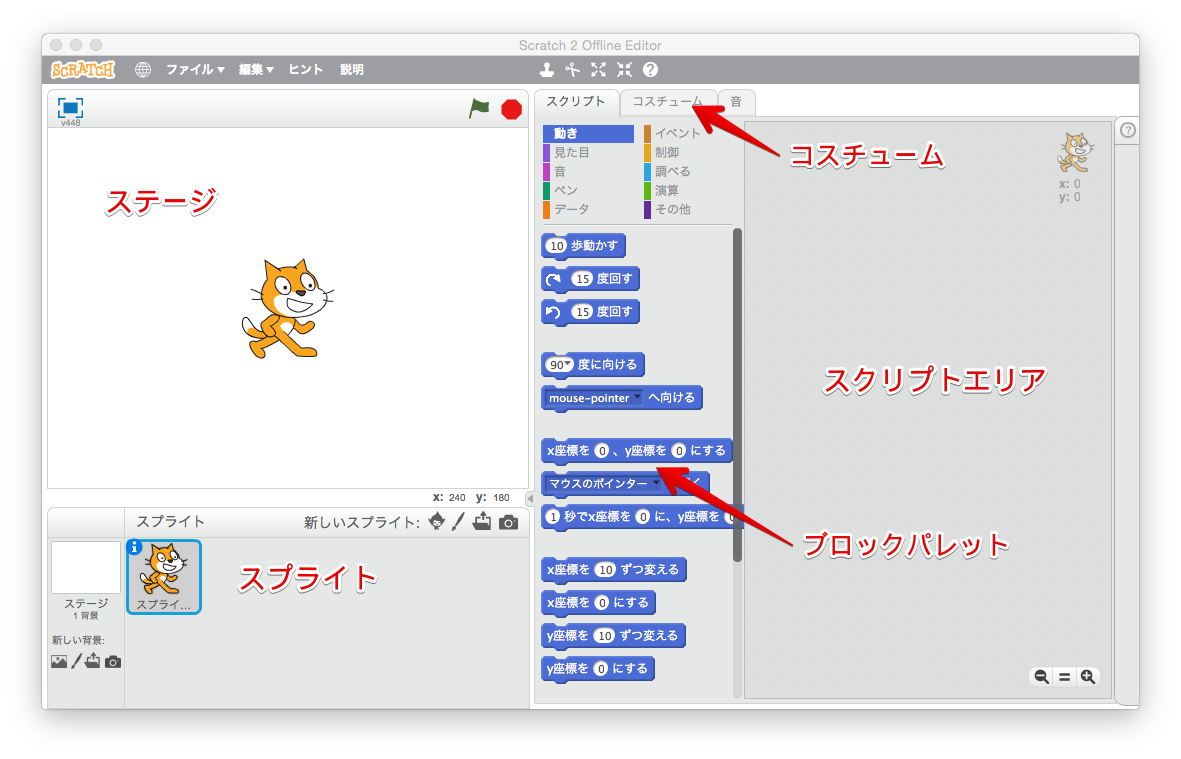This screenshot has width=1181, height=759.
Task: Upload sprite from file
Action: (482, 522)
